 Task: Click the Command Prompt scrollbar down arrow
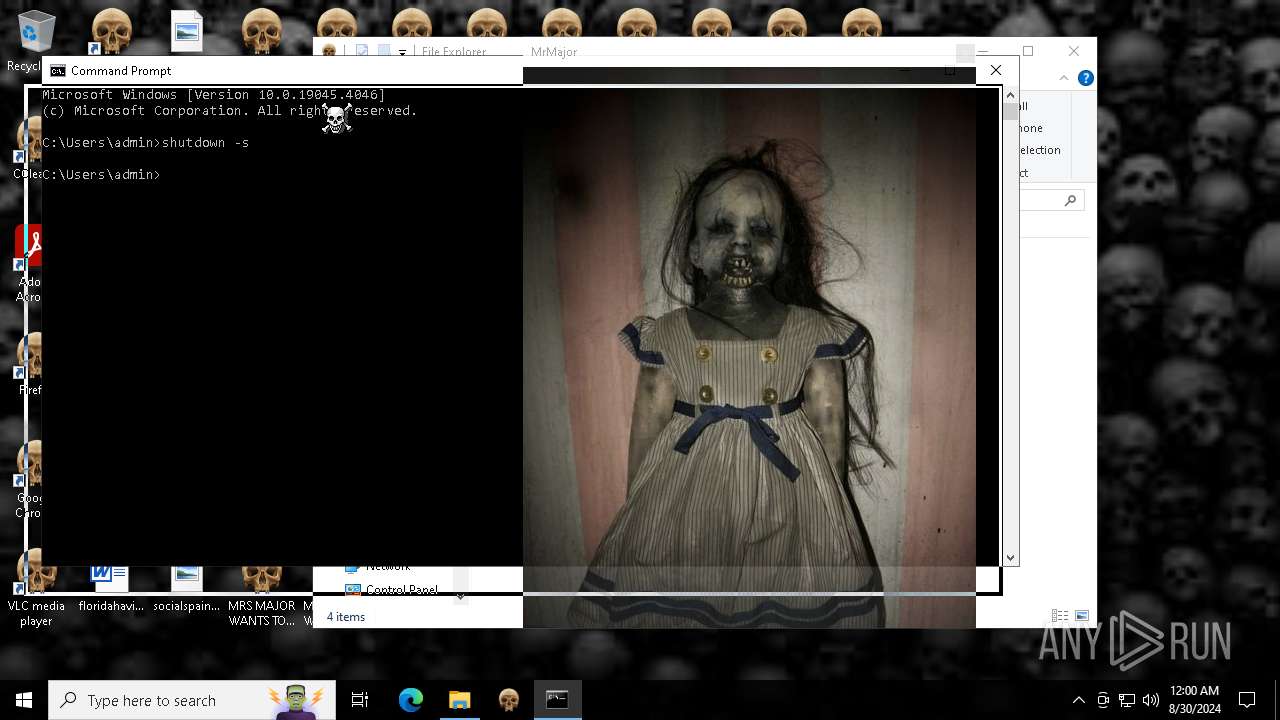click(1011, 558)
